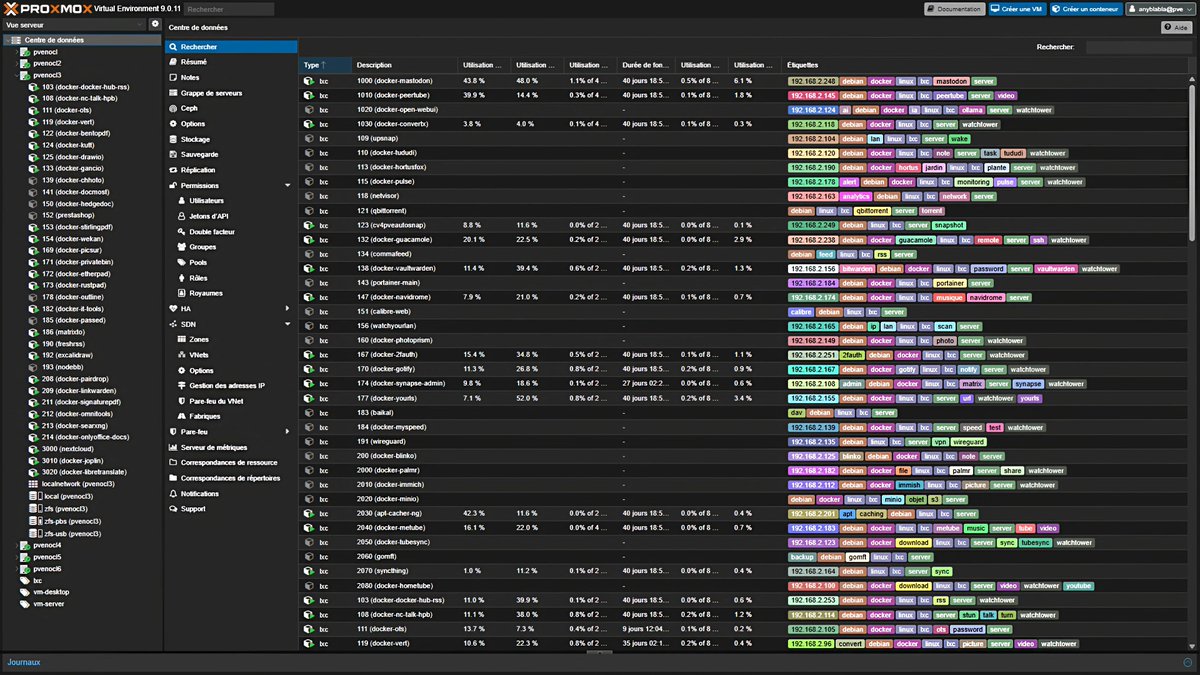
Task: Open the localnetwork (pvenocl3) SDN zone
Action: [x=78, y=483]
